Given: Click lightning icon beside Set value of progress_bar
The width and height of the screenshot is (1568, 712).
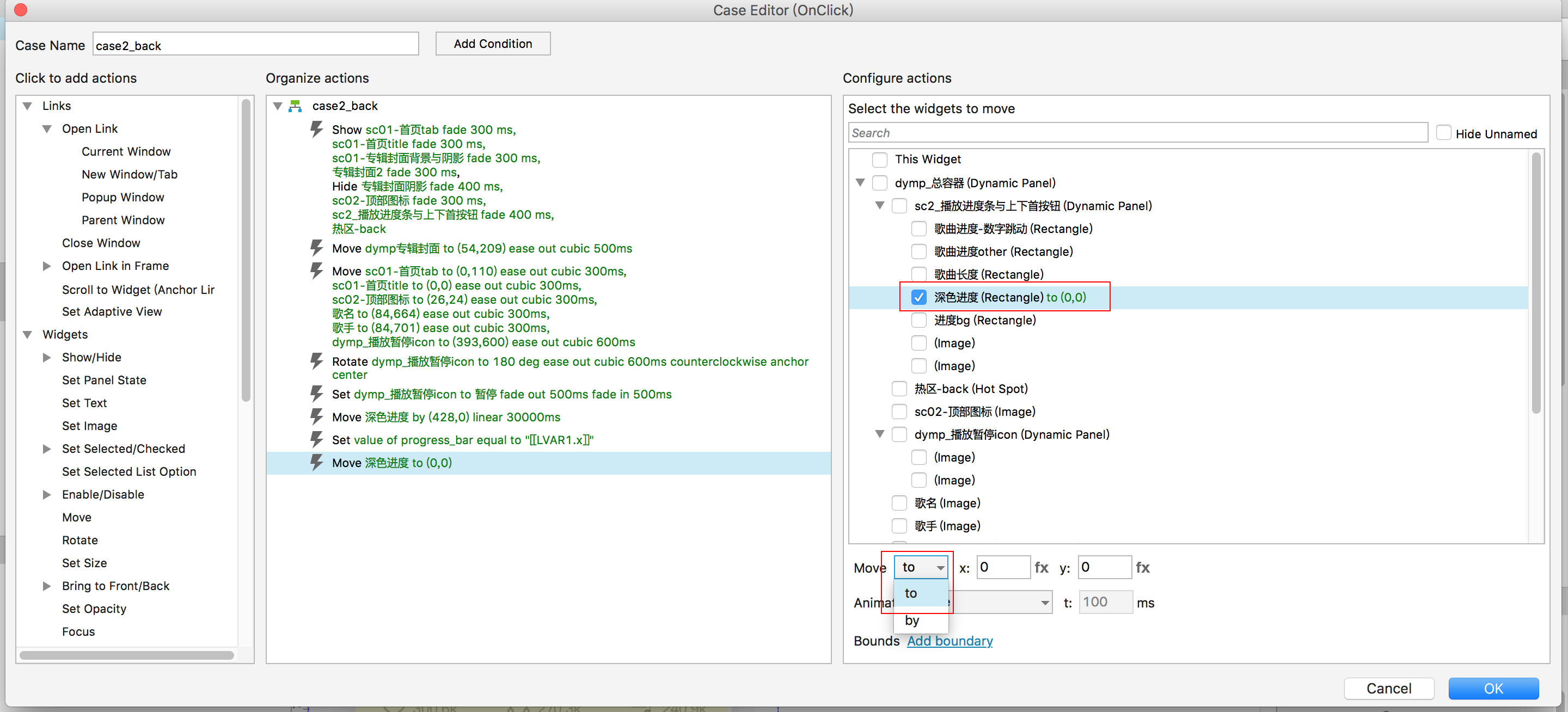Looking at the screenshot, I should [x=316, y=439].
